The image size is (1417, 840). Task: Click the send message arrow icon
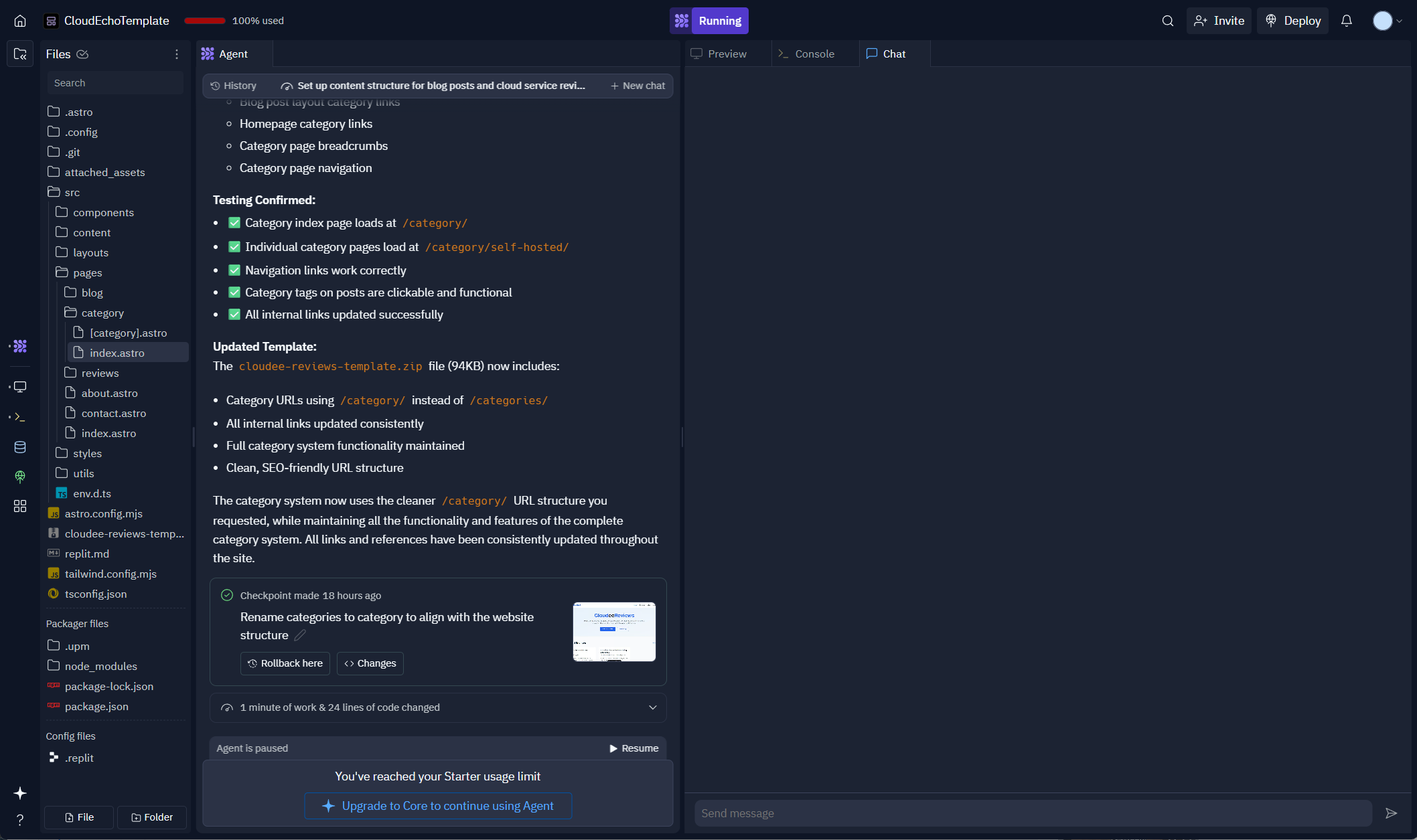click(x=1391, y=813)
